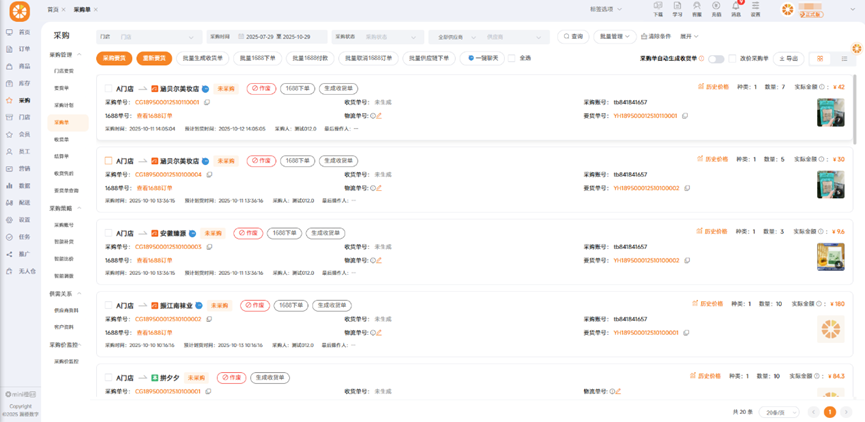Toggle 采购单自动生成收货单 switch
Viewport: 865px width, 422px height.
click(716, 59)
